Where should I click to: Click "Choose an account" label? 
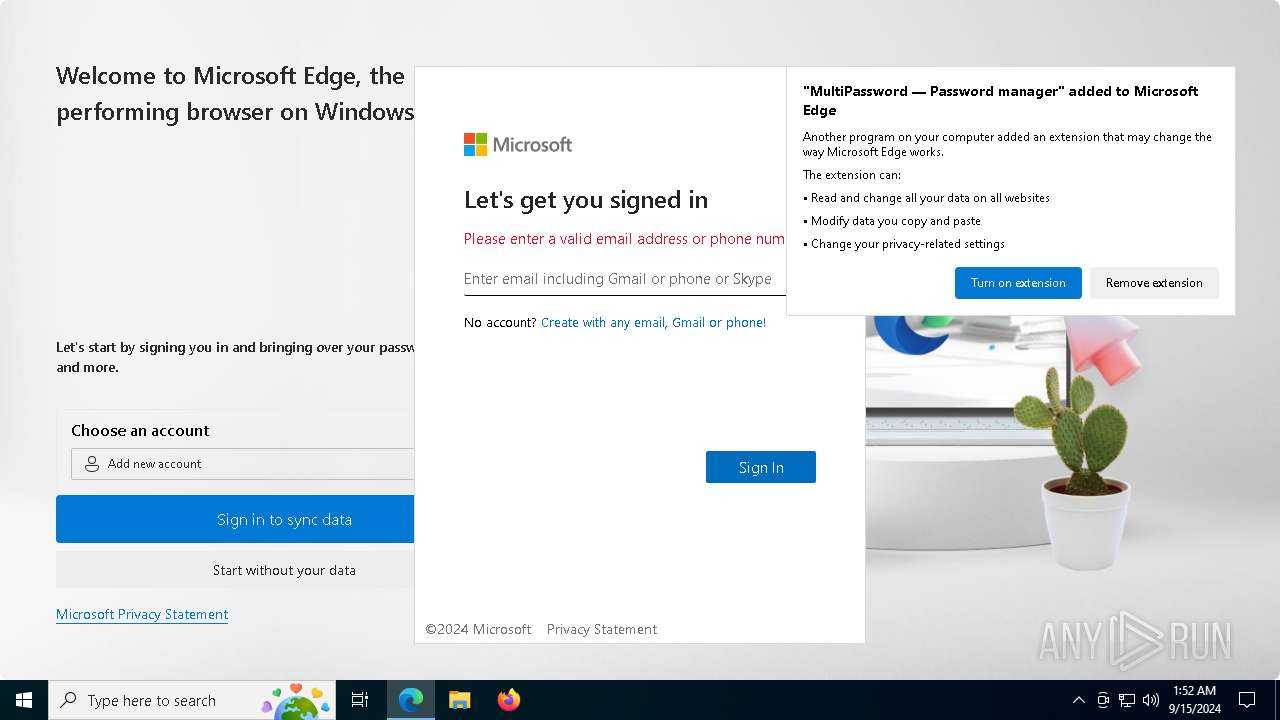[140, 430]
